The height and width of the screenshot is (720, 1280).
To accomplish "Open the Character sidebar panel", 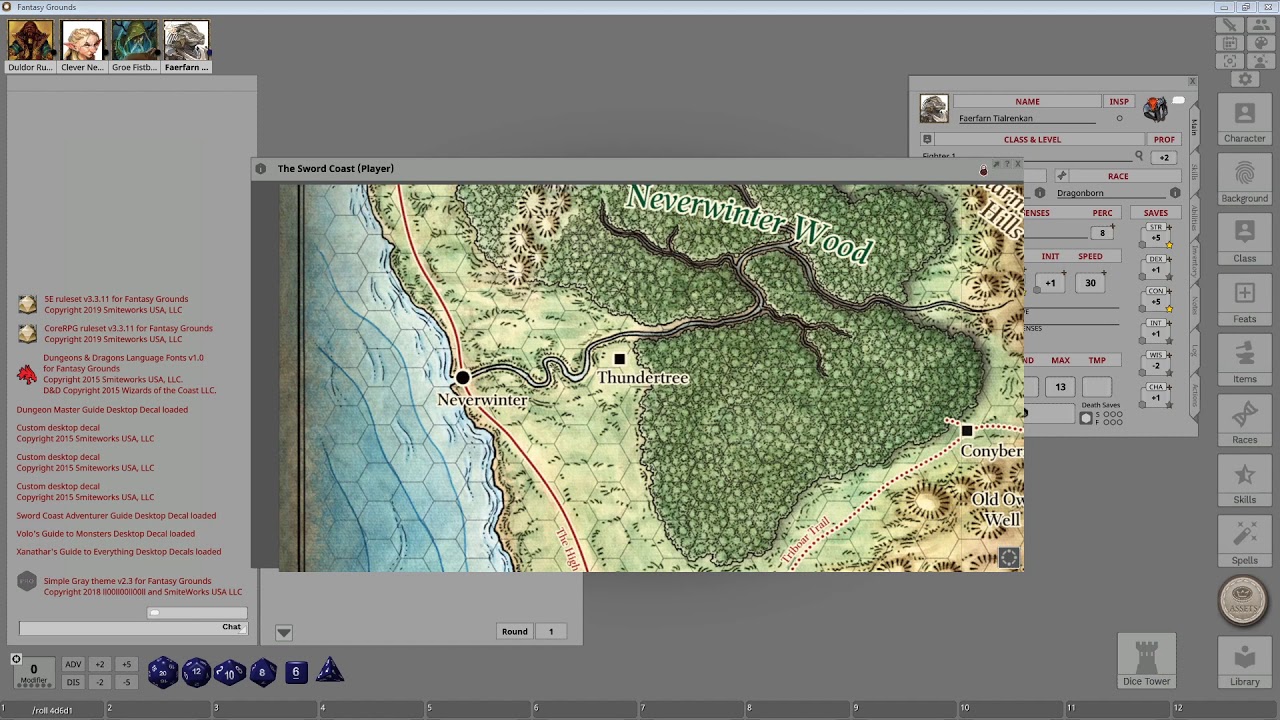I will pos(1245,121).
